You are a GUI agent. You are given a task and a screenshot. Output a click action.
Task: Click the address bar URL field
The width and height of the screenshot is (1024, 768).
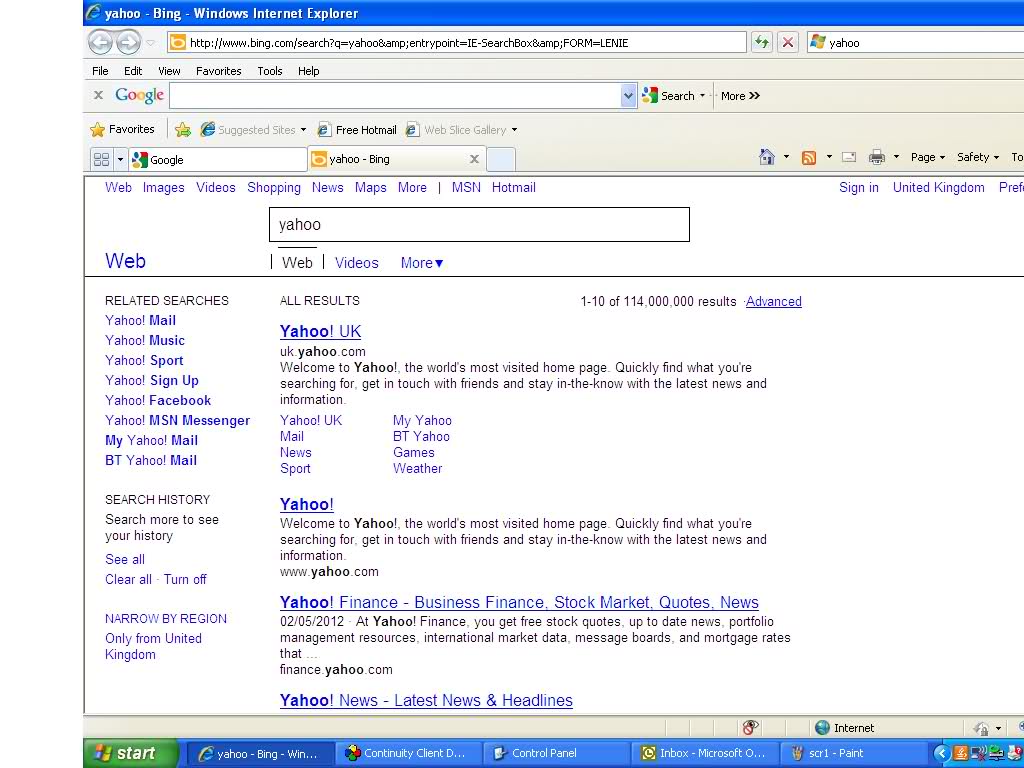point(456,42)
